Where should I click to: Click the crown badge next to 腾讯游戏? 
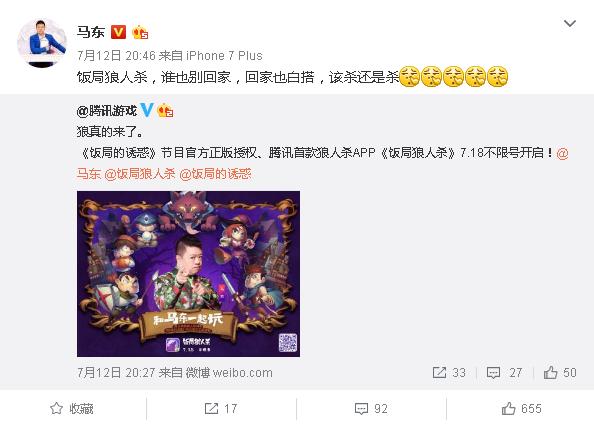click(165, 110)
